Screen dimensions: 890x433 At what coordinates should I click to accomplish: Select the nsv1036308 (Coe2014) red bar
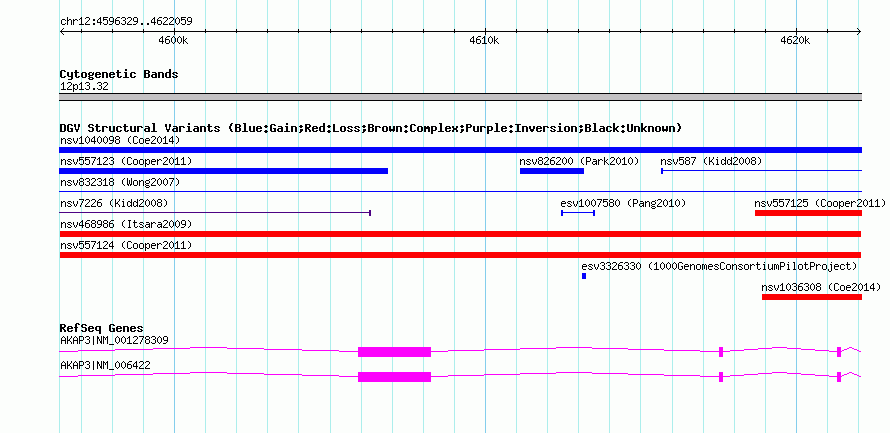[812, 297]
